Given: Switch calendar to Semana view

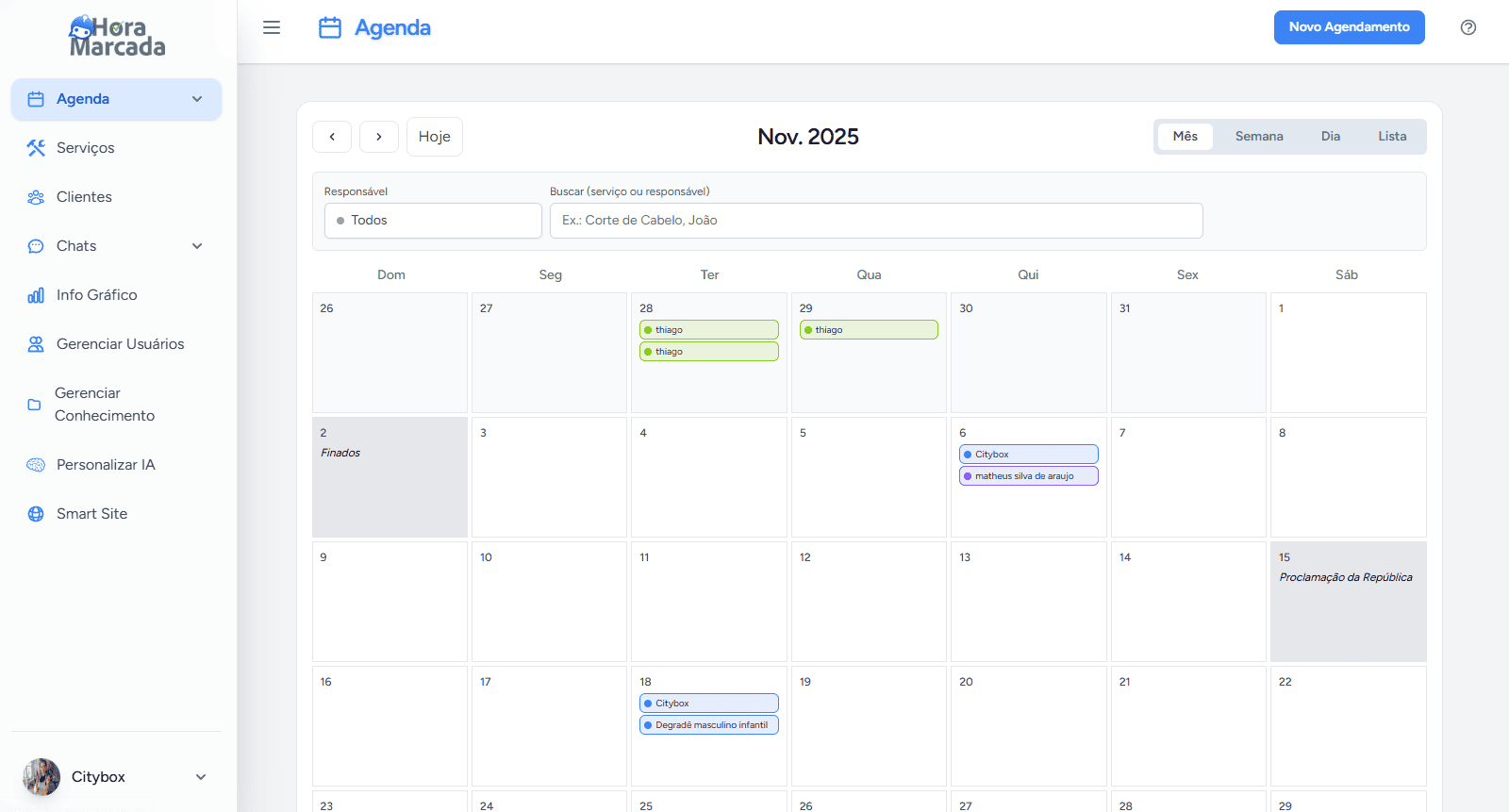Looking at the screenshot, I should coord(1259,137).
